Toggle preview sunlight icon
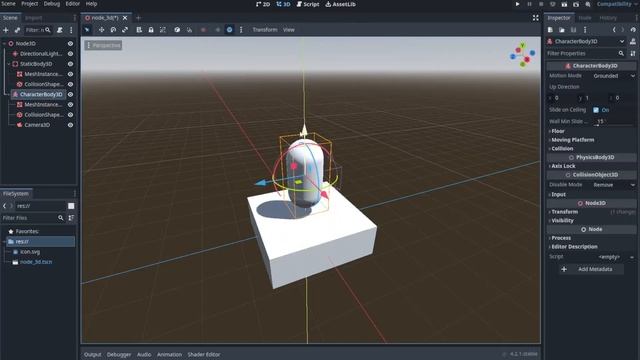Screen dimensions: 640x360 pyautogui.click(x=203, y=30)
